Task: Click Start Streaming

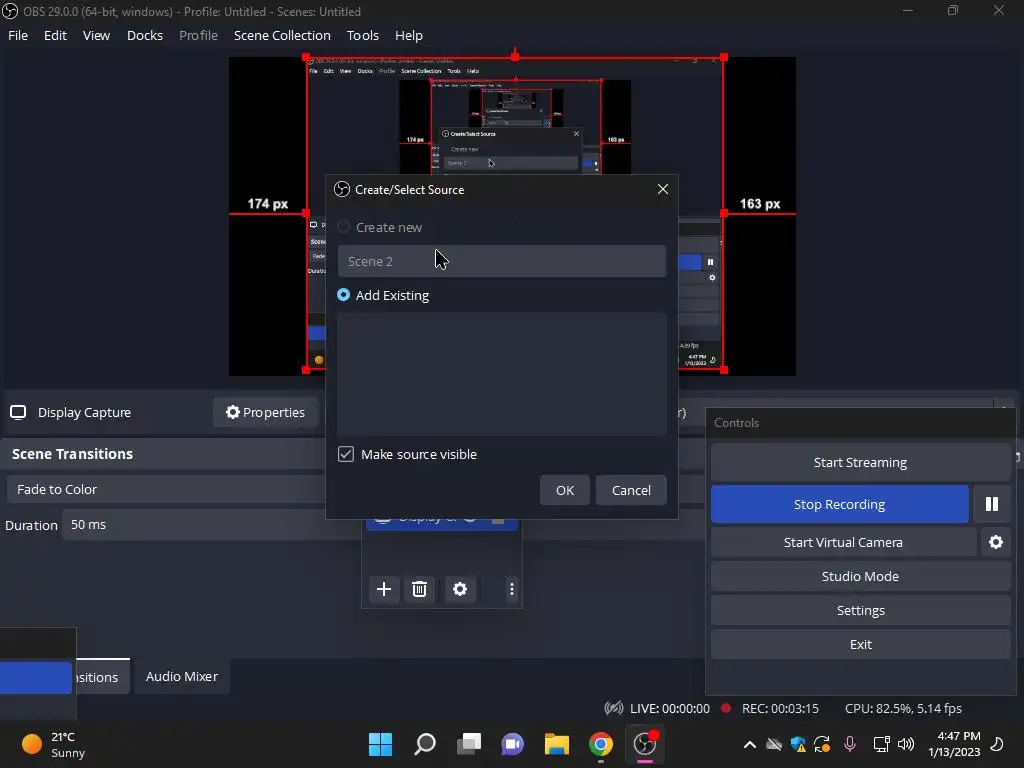Action: pos(860,462)
